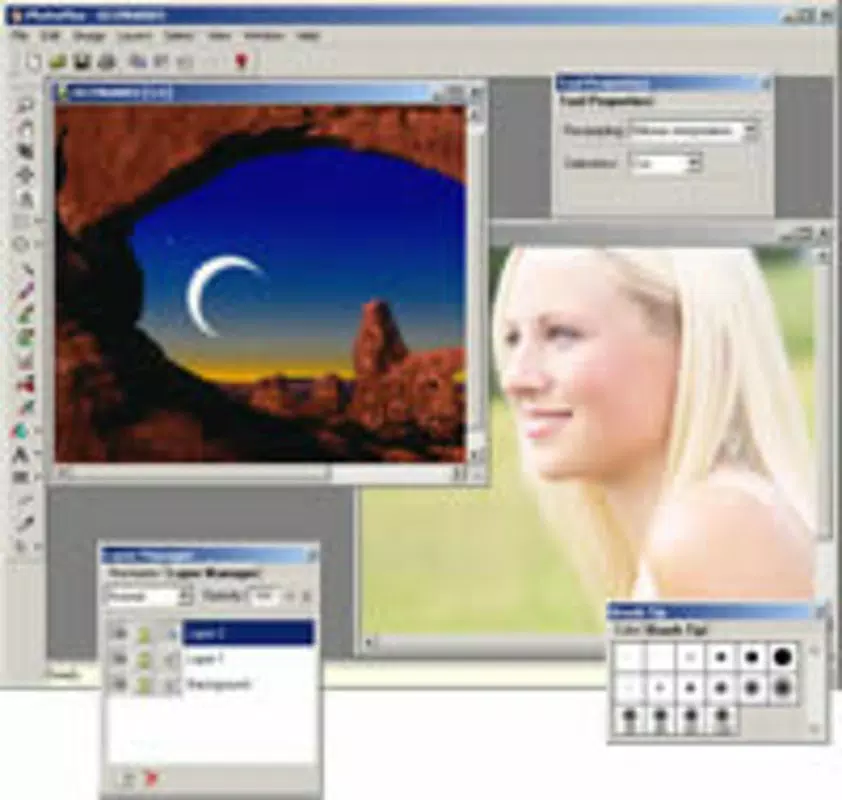Select the Text tool letter A

(21, 454)
